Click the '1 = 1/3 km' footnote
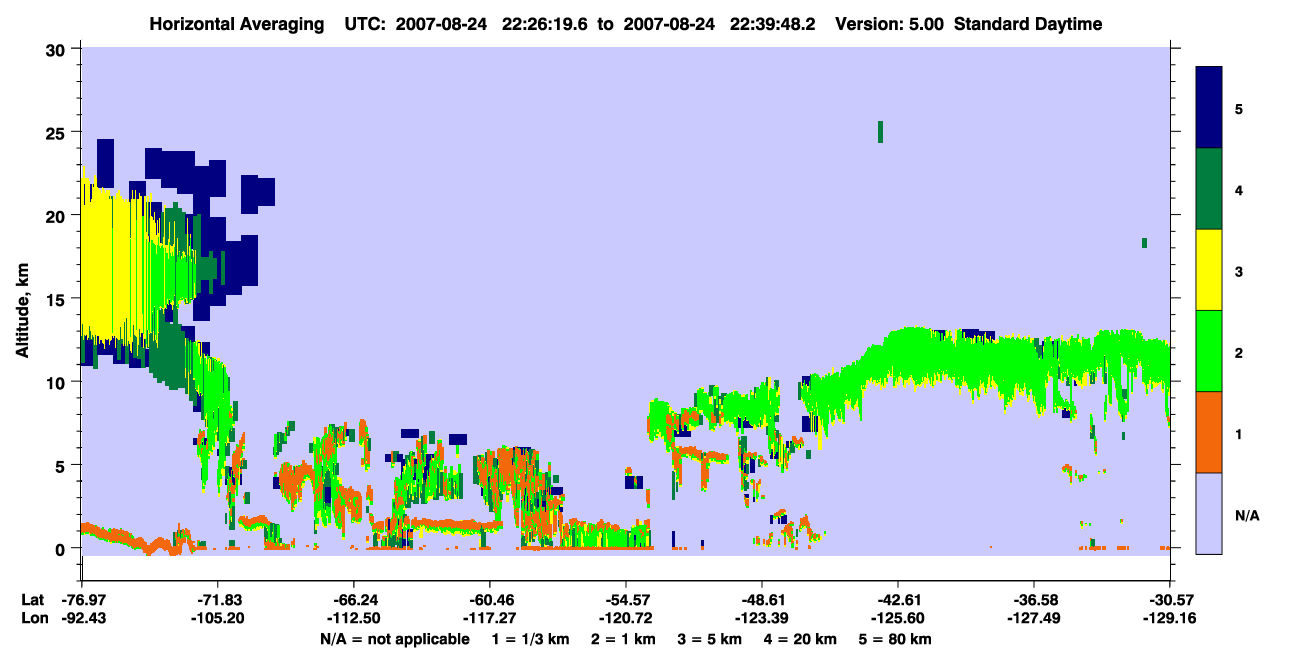The image size is (1300, 667). [x=530, y=639]
